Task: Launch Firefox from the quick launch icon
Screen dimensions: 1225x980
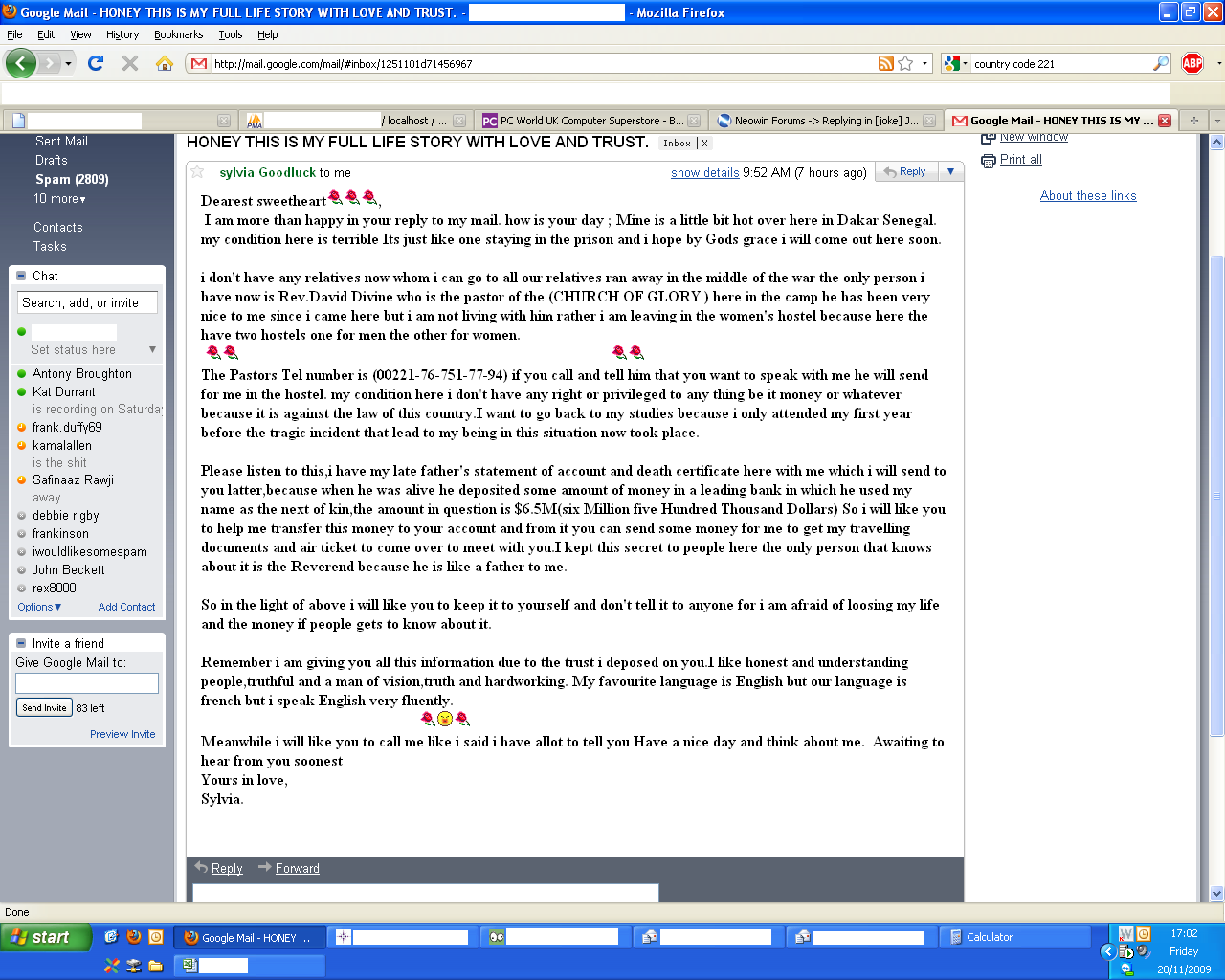Action: tap(134, 937)
